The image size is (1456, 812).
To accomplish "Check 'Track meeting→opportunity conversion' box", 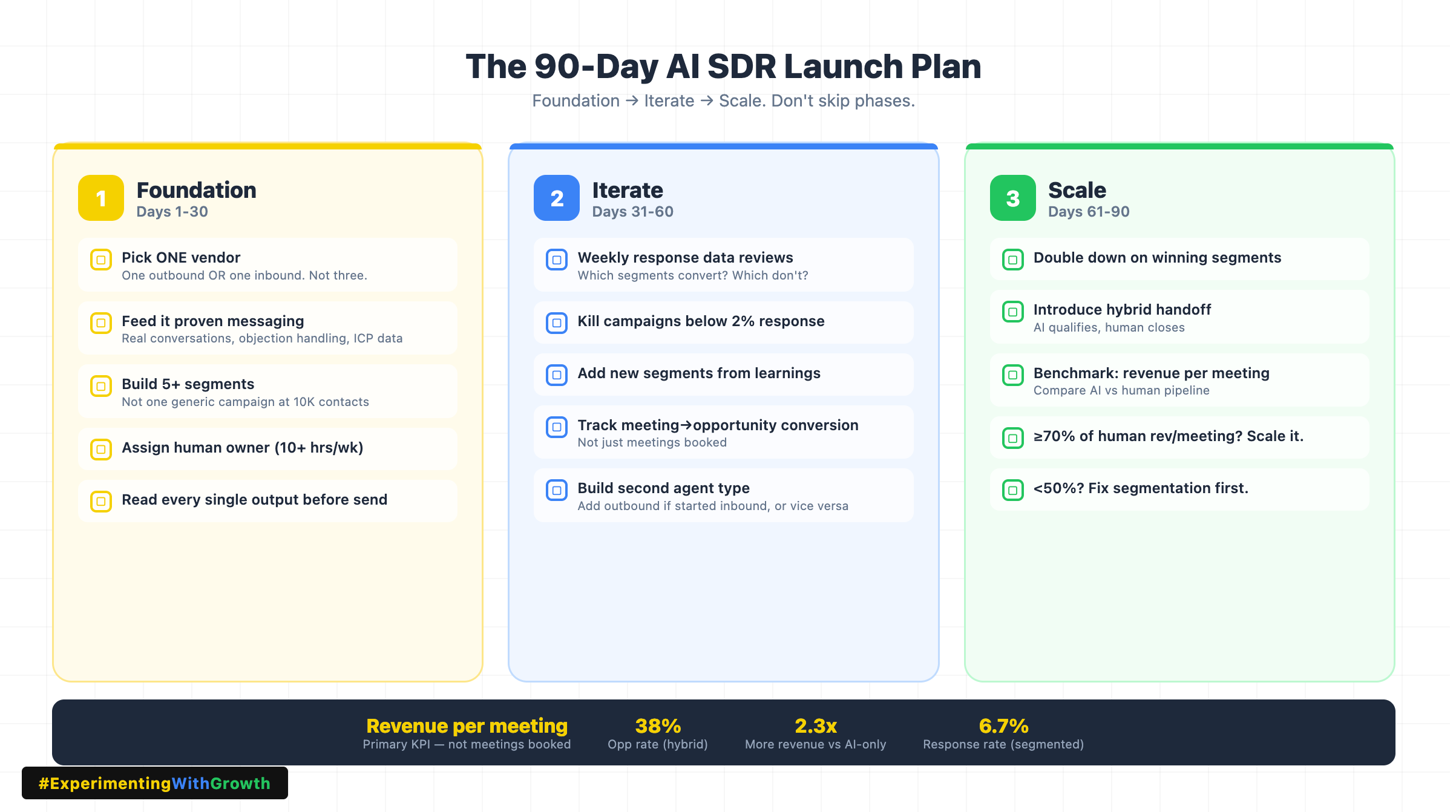I will [556, 427].
